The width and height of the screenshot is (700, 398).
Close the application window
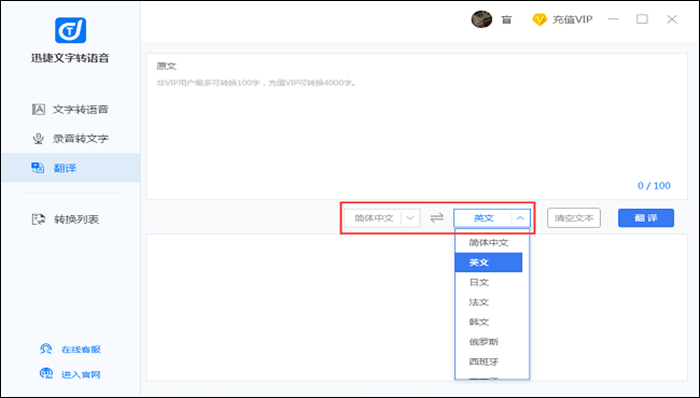tap(672, 19)
